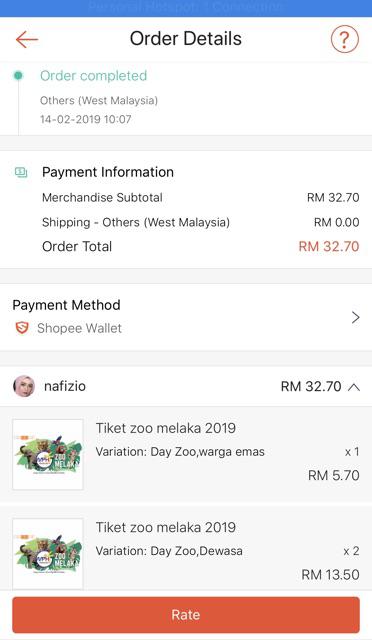Open Dewasa ticket thumbnail image
Image resolution: width=372 pixels, height=640 pixels.
click(x=48, y=553)
